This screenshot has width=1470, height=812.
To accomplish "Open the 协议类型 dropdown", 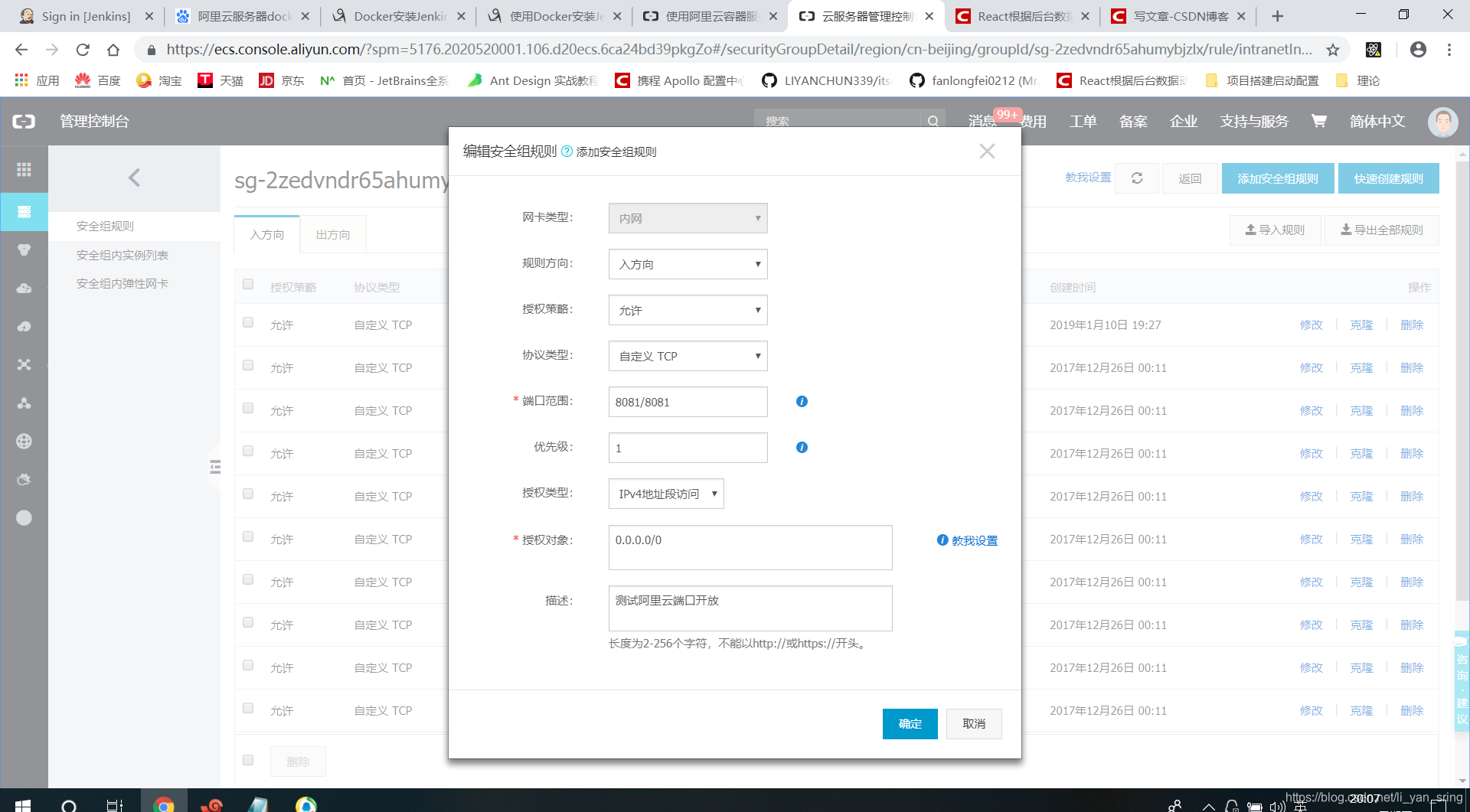I will [688, 356].
